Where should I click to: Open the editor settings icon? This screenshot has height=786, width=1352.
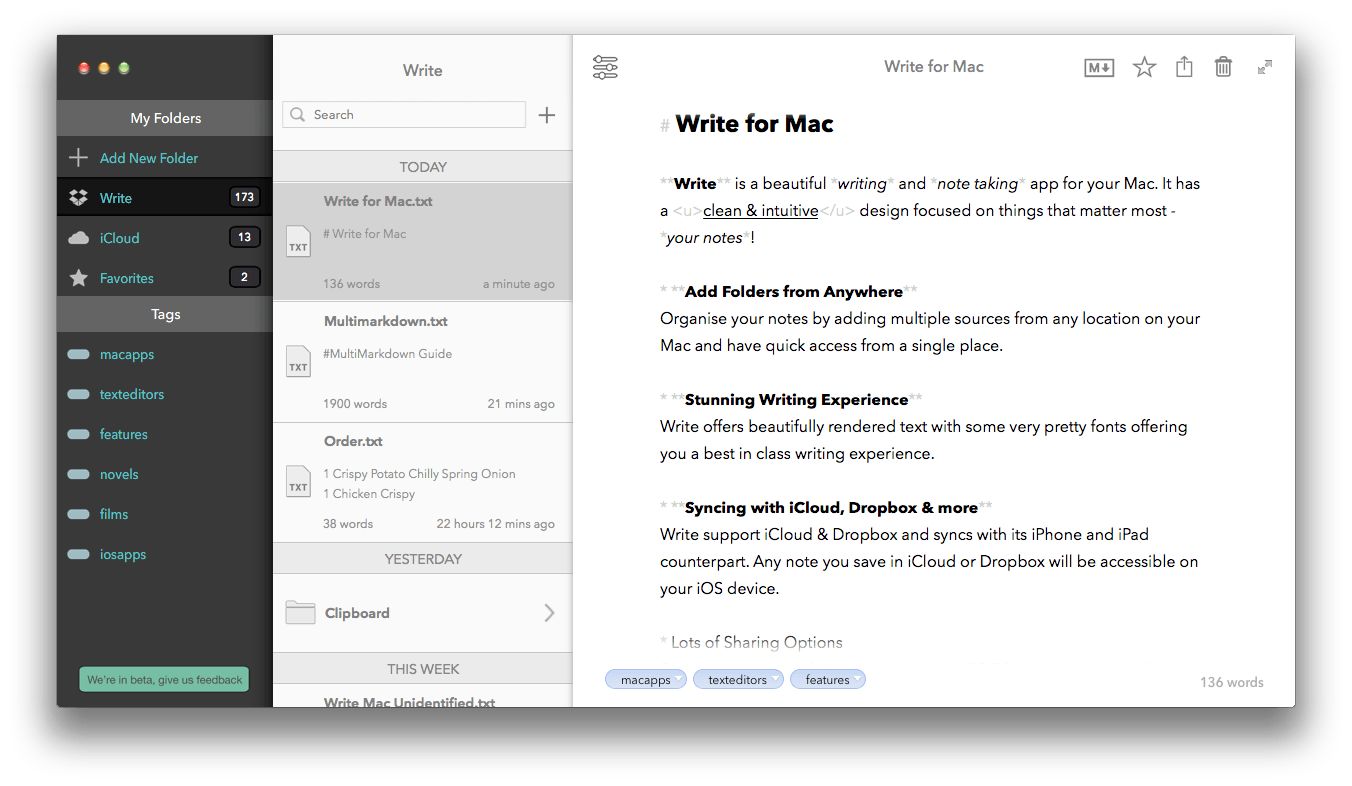606,66
